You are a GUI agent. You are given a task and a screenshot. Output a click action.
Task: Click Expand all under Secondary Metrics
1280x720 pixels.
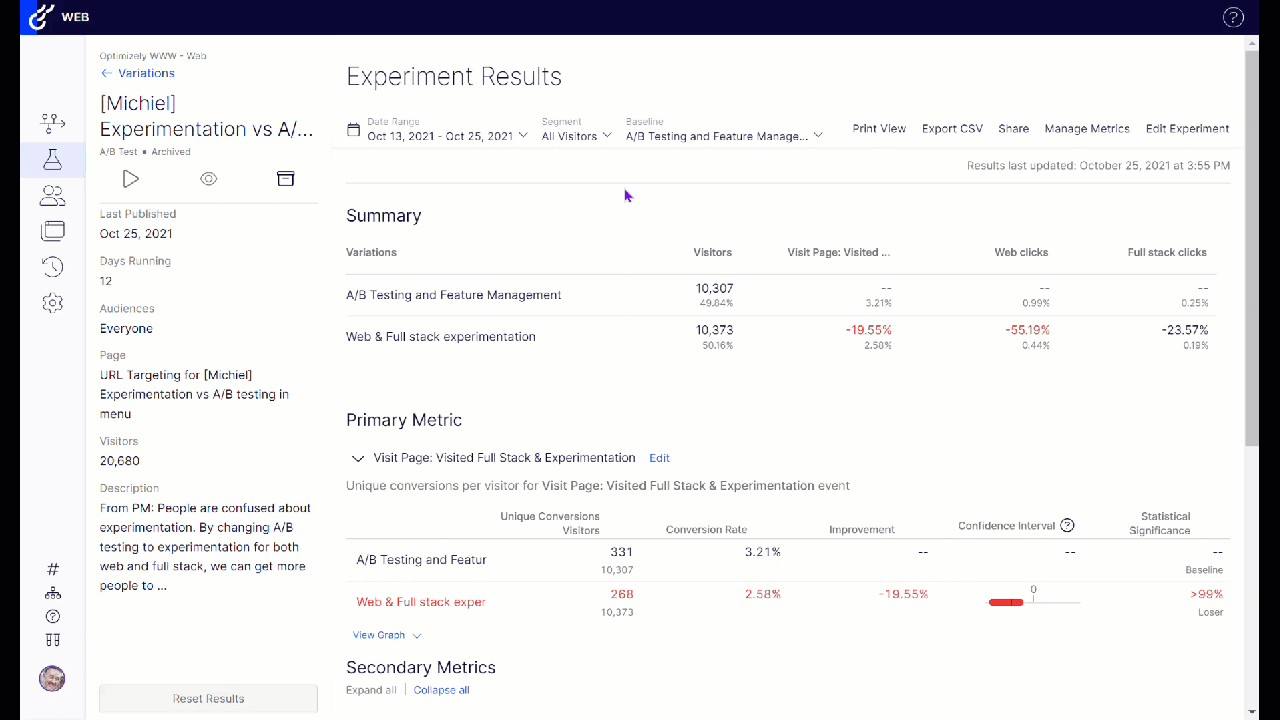(371, 690)
